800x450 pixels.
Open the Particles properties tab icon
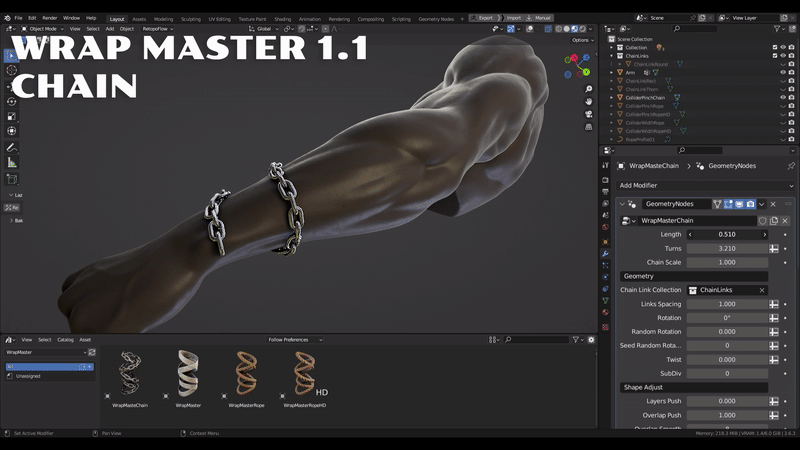click(605, 265)
